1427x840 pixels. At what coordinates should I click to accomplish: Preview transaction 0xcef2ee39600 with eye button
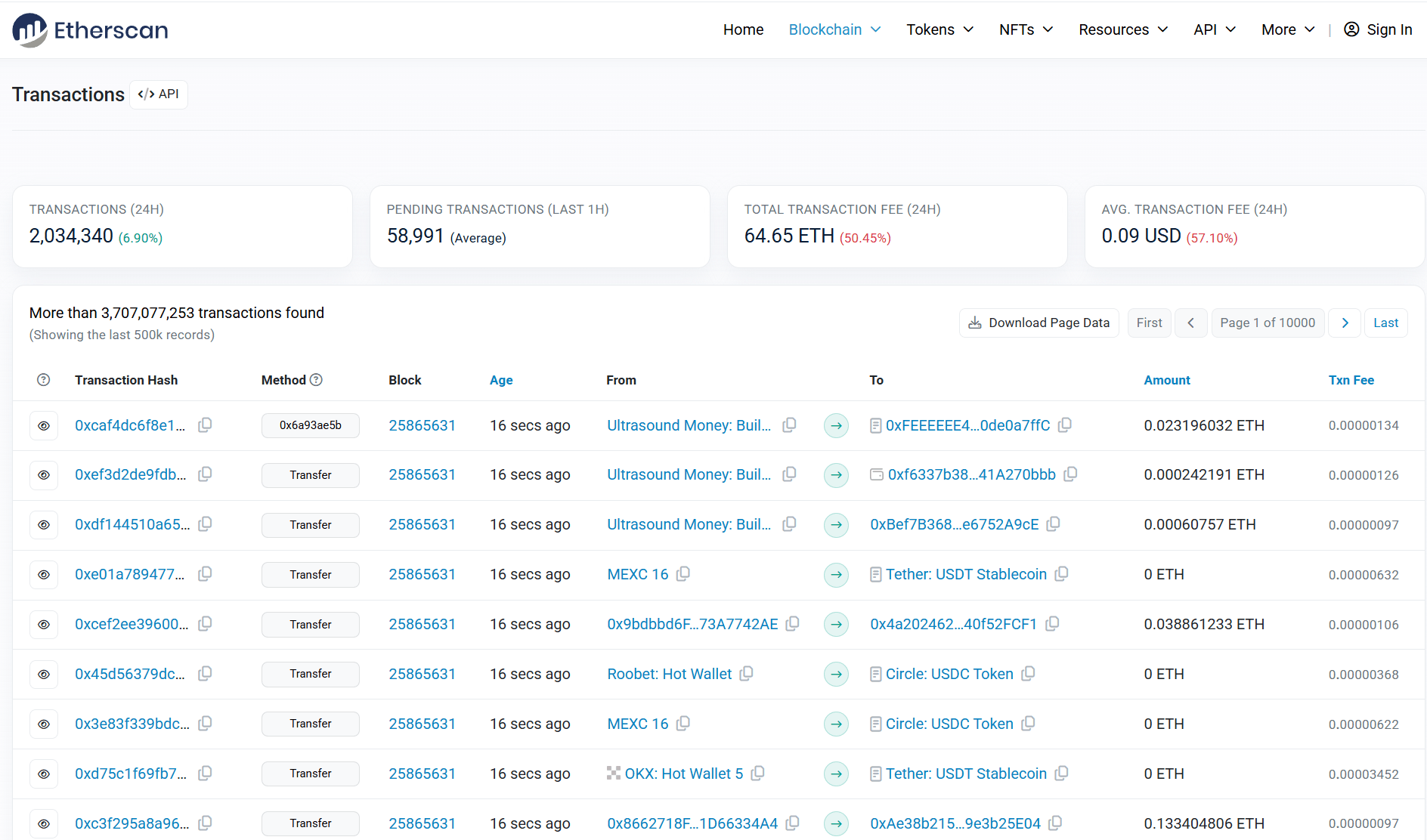(44, 625)
